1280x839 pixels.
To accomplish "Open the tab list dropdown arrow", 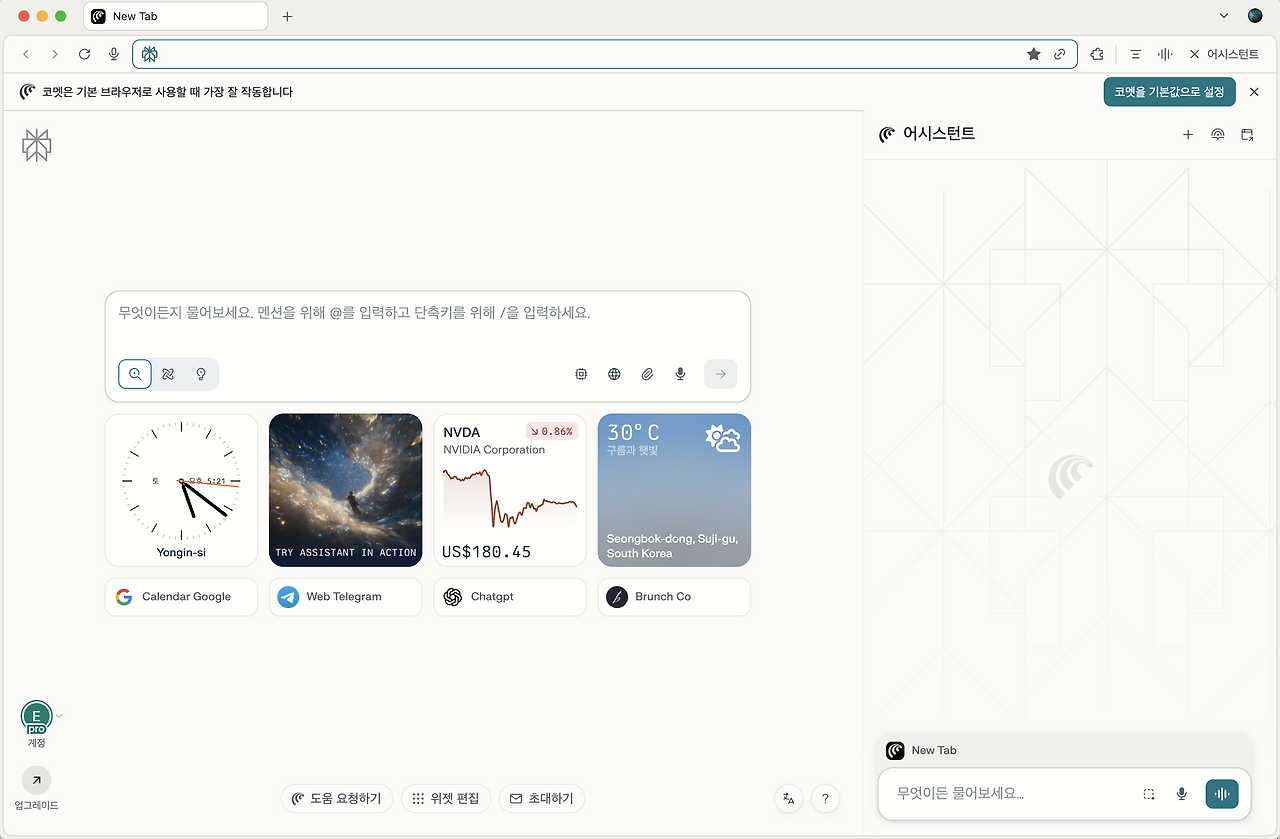I will [x=1224, y=16].
